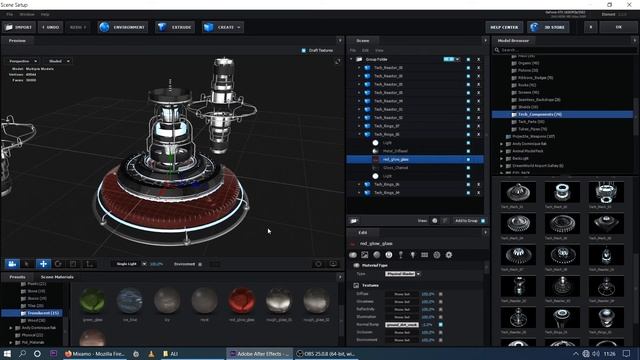Select the pointer selection tool
Viewport: 640px width, 360px height.
(x=27, y=264)
